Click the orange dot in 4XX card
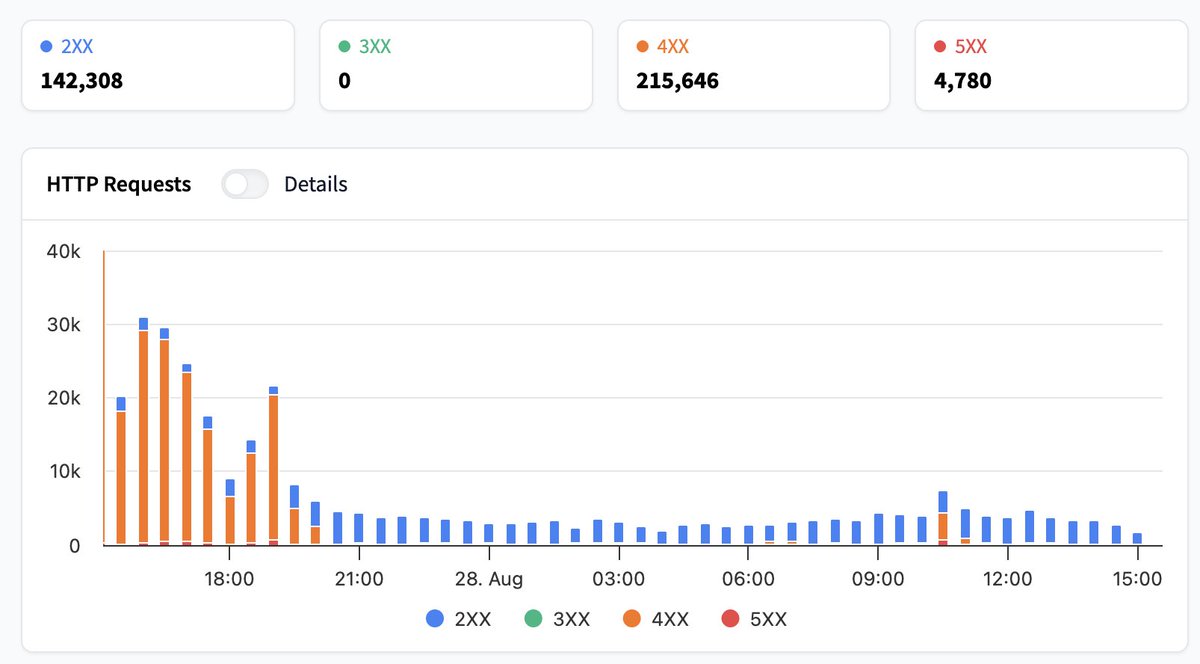This screenshot has width=1200, height=664. 642,46
